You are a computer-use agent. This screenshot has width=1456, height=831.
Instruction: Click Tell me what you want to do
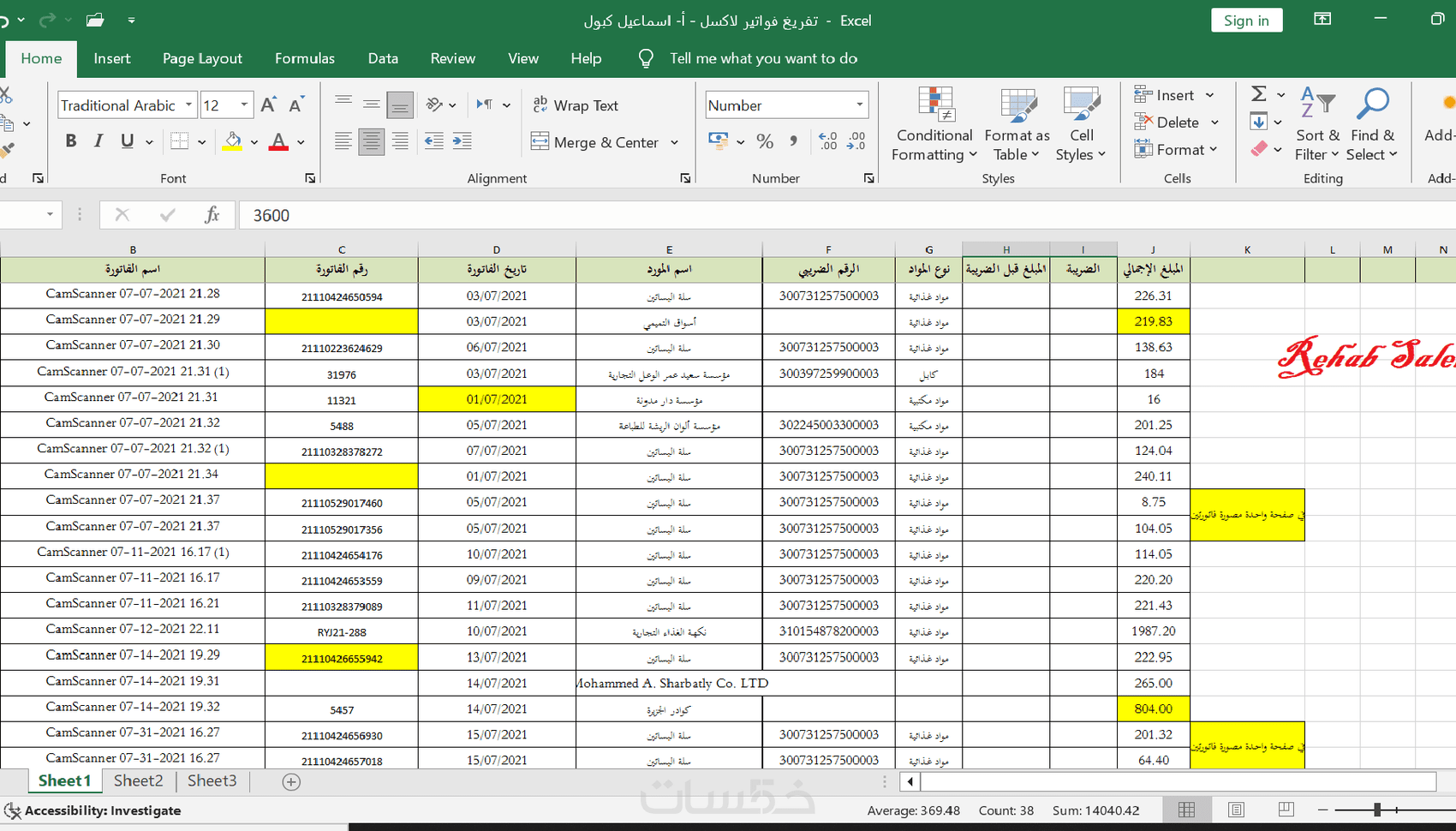[x=763, y=58]
